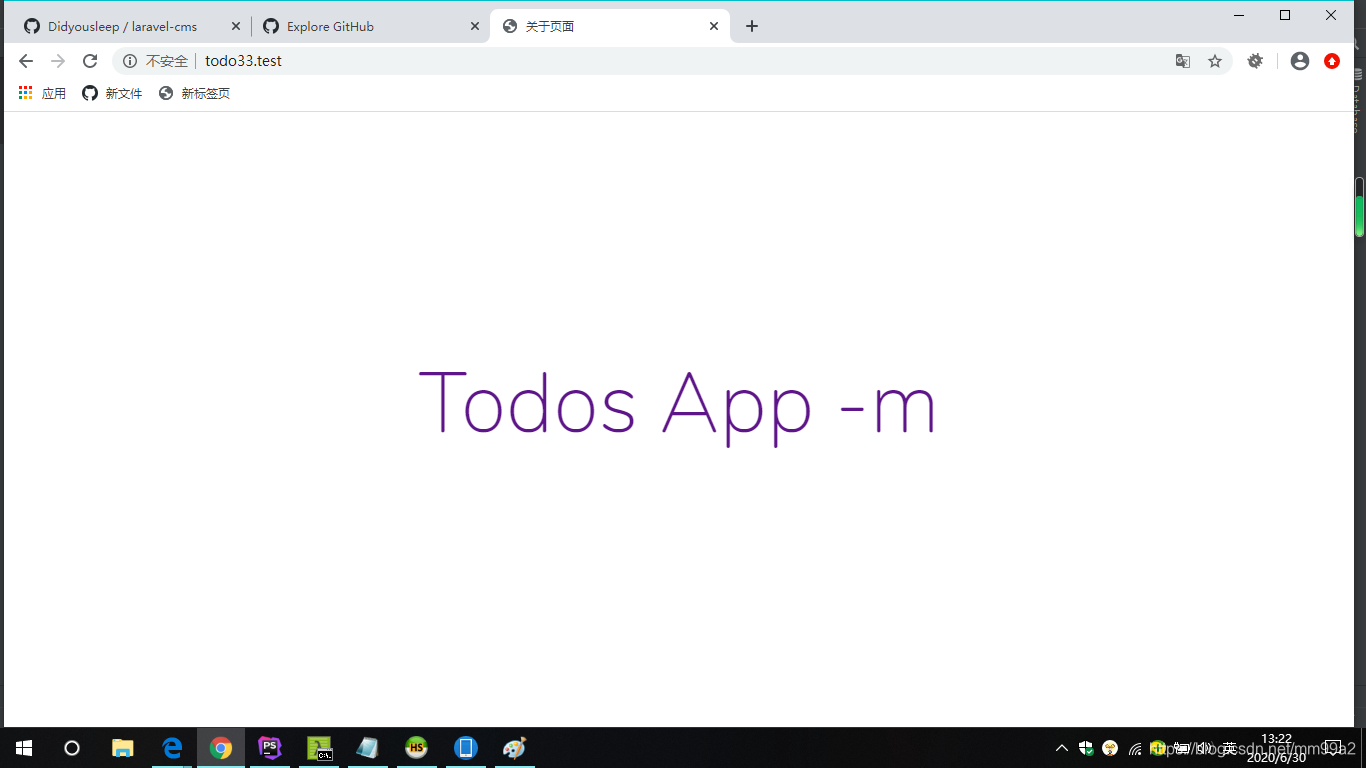
Task: Open Cortana search circle on taskbar
Action: tap(72, 748)
